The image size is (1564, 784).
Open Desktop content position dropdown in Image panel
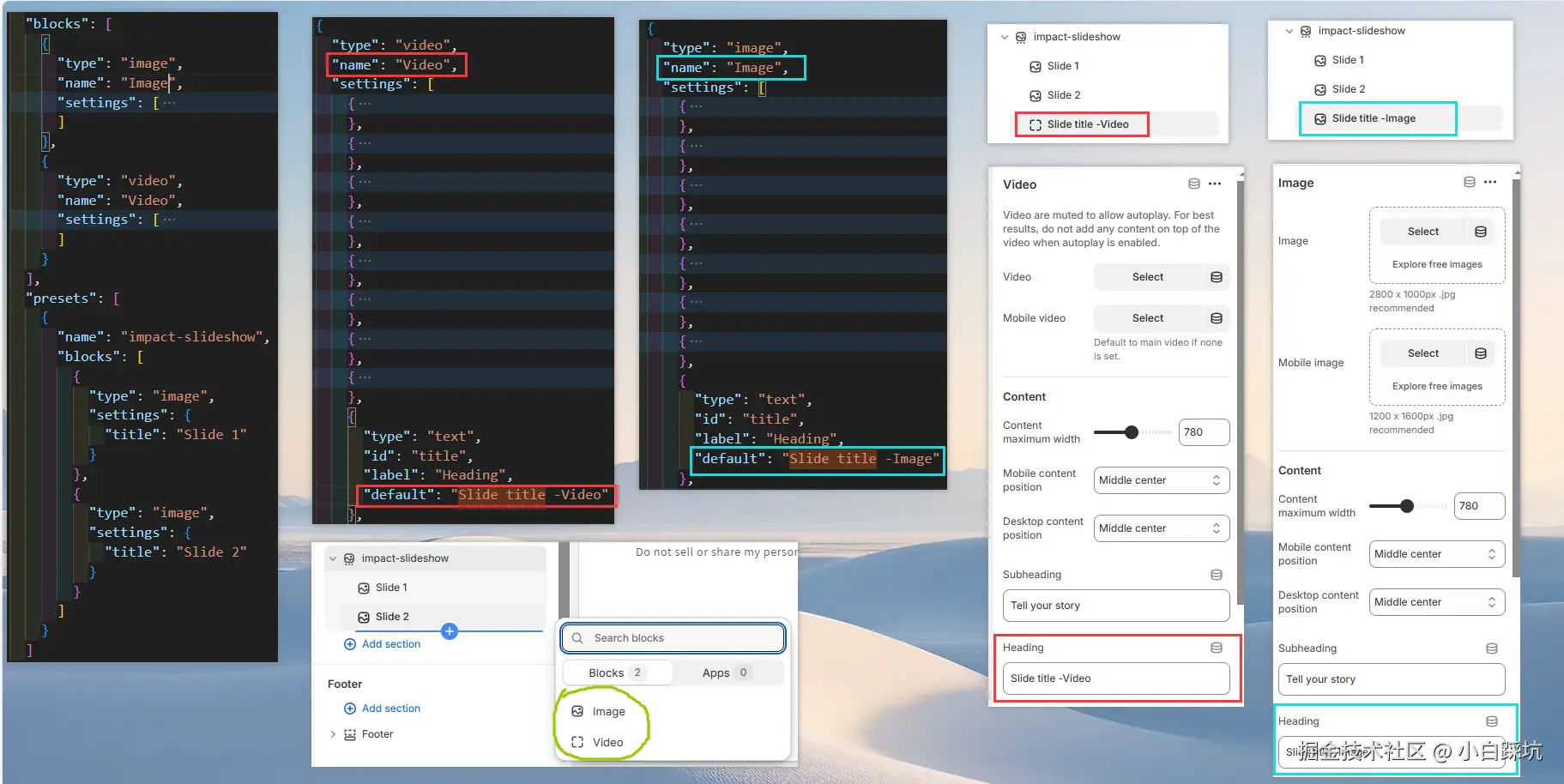(1437, 602)
